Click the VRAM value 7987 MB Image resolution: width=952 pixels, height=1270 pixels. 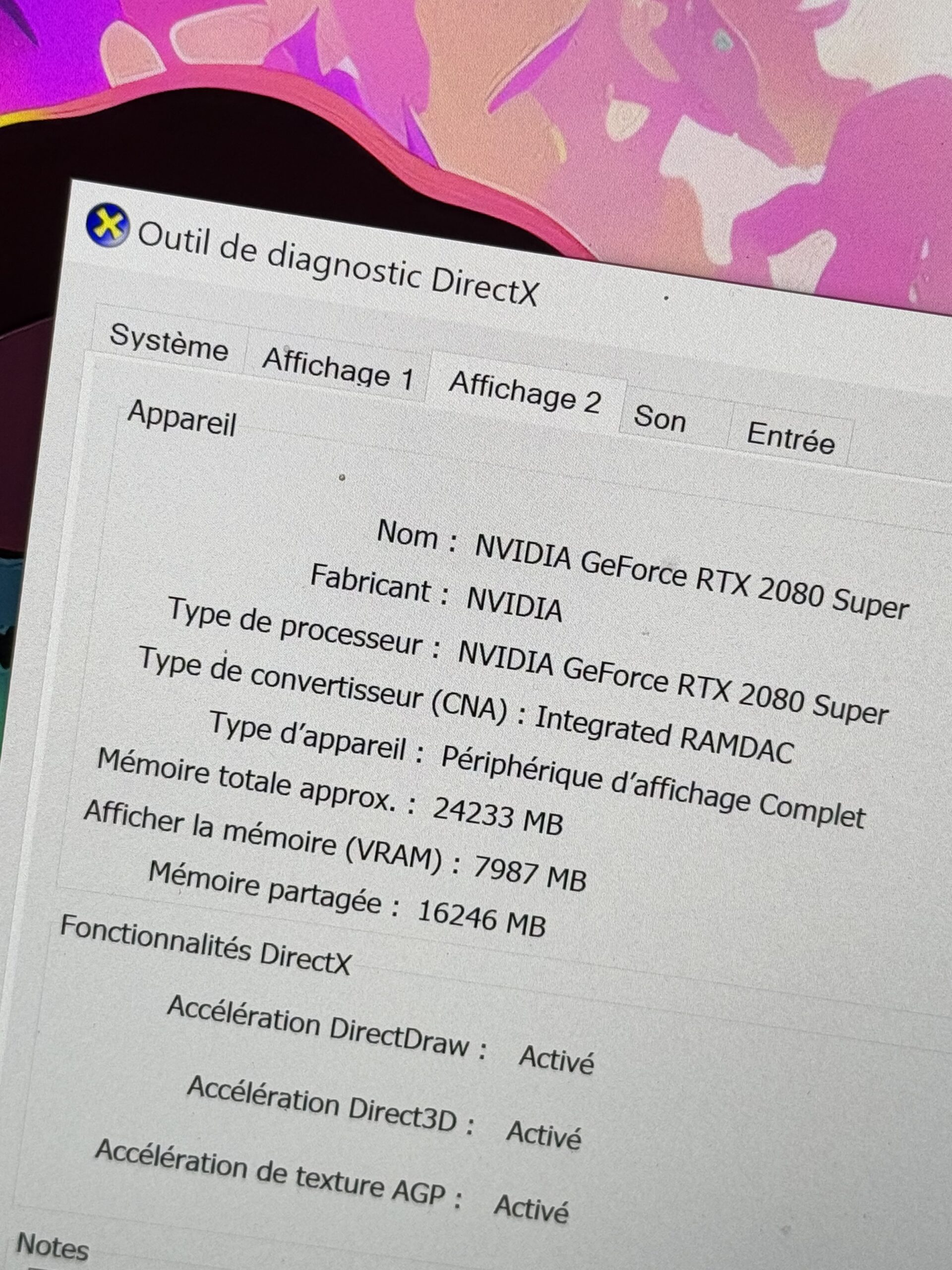530,874
